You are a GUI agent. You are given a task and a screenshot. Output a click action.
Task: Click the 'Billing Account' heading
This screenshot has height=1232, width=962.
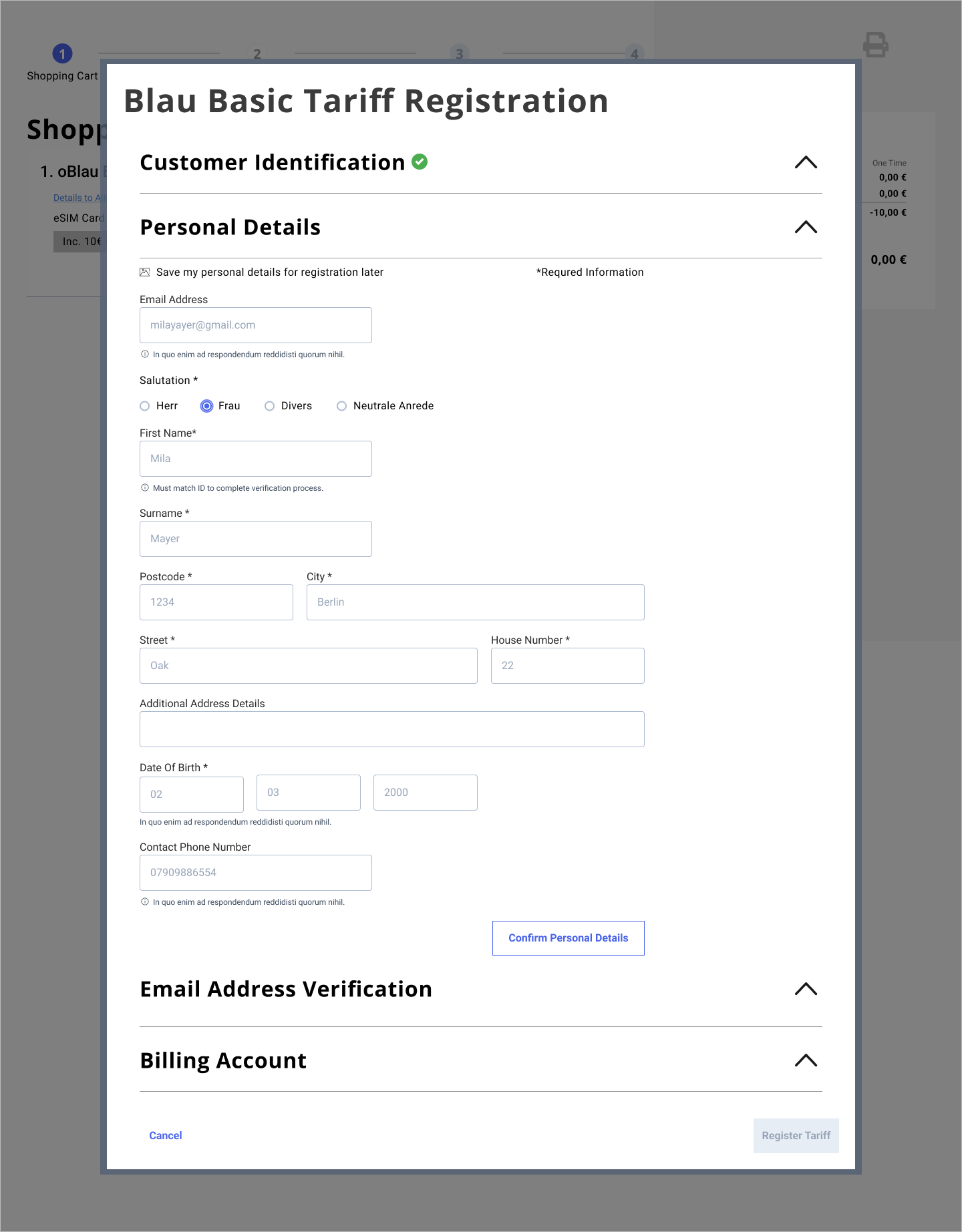pyautogui.click(x=223, y=1060)
